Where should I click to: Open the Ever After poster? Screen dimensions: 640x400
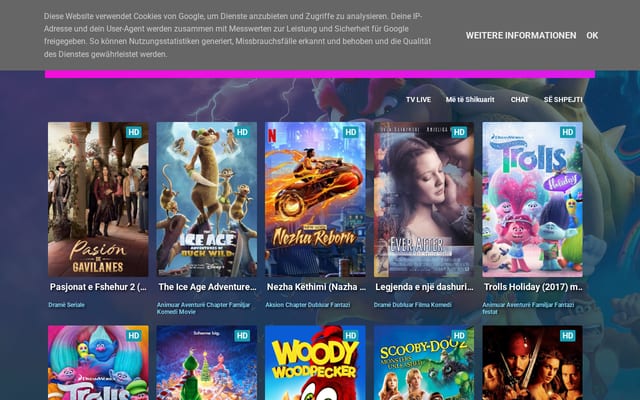(x=424, y=199)
